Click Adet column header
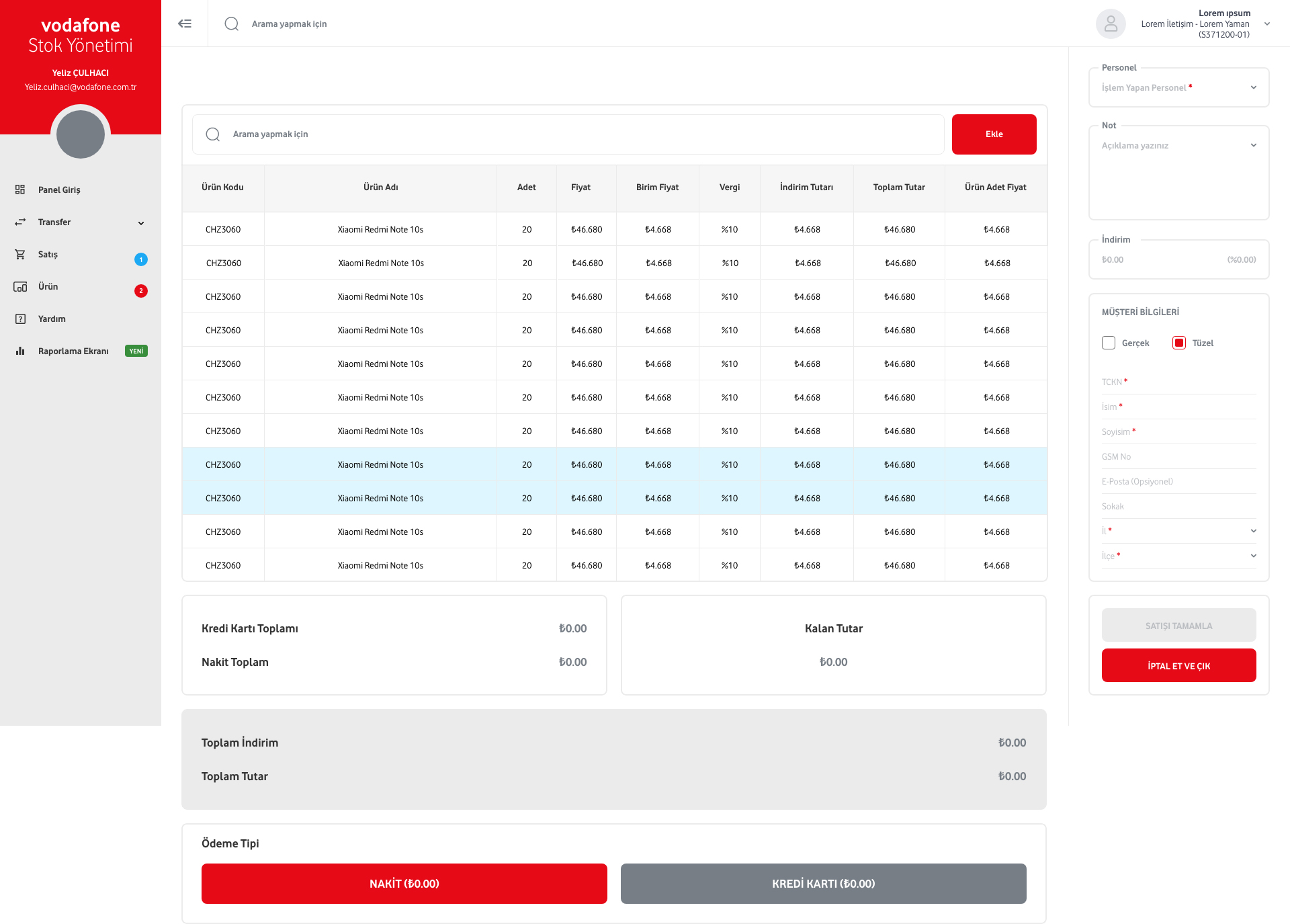 pos(527,187)
